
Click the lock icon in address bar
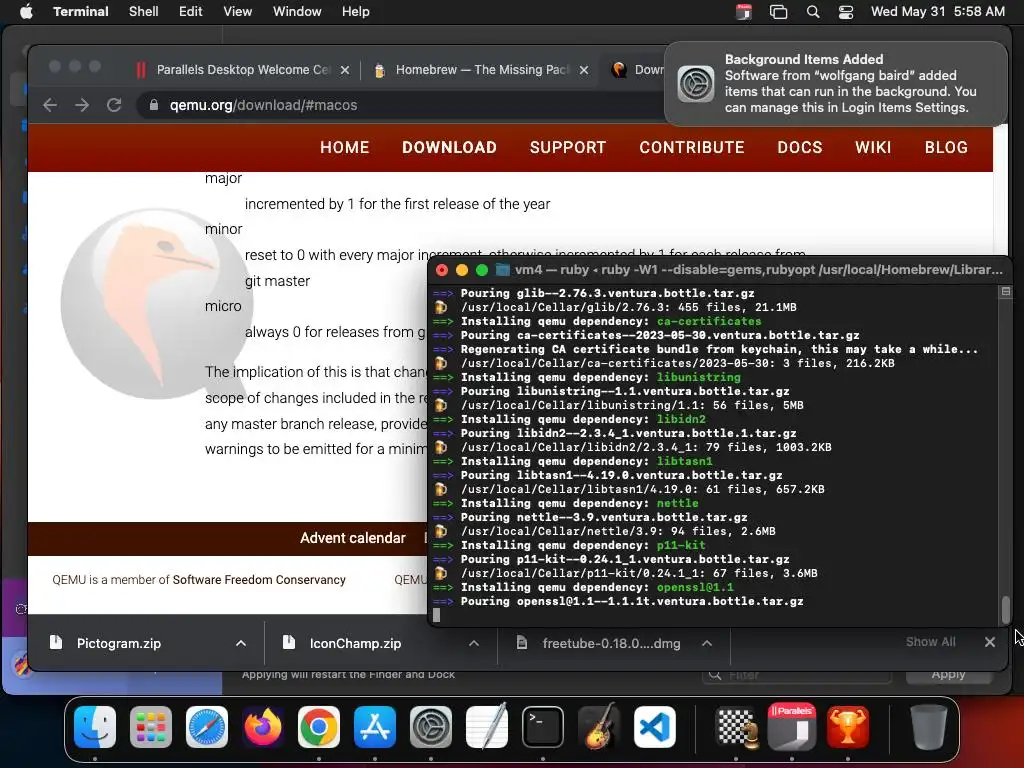point(154,105)
